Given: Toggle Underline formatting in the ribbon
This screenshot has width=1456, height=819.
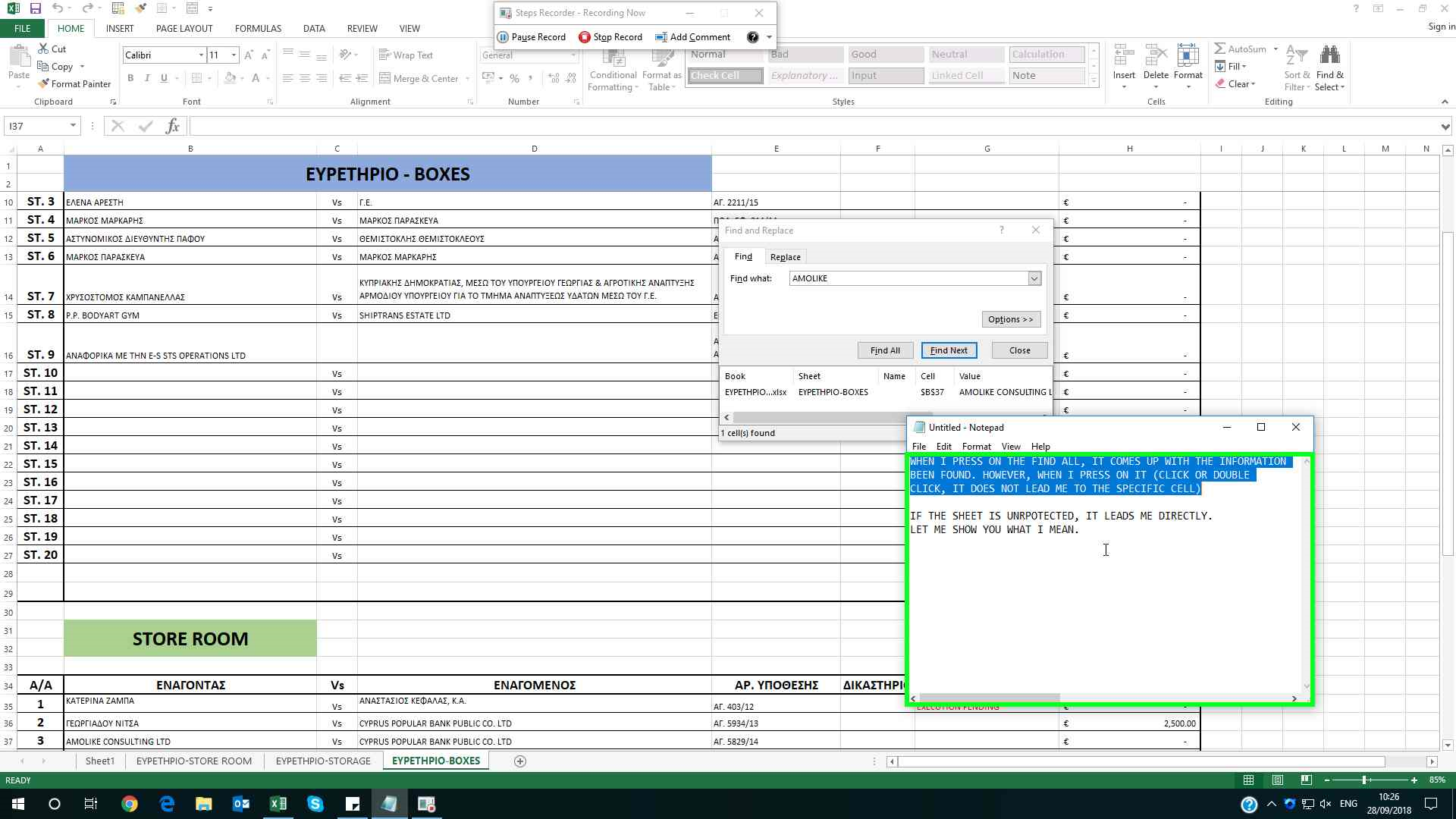Looking at the screenshot, I should point(164,78).
